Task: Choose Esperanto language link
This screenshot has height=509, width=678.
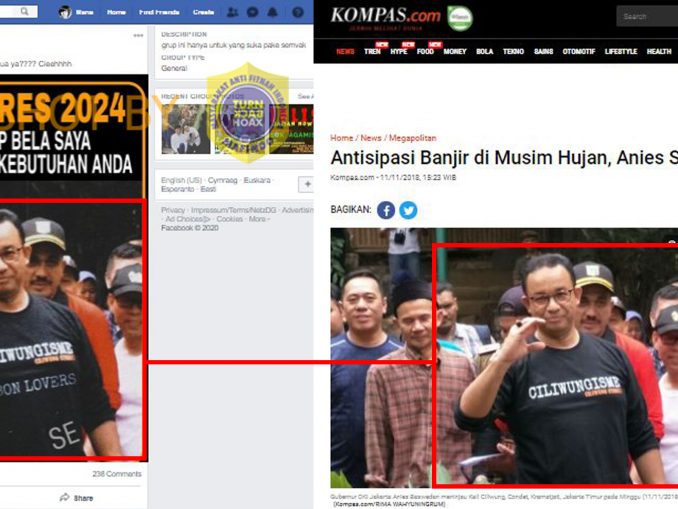Action: coord(178,189)
